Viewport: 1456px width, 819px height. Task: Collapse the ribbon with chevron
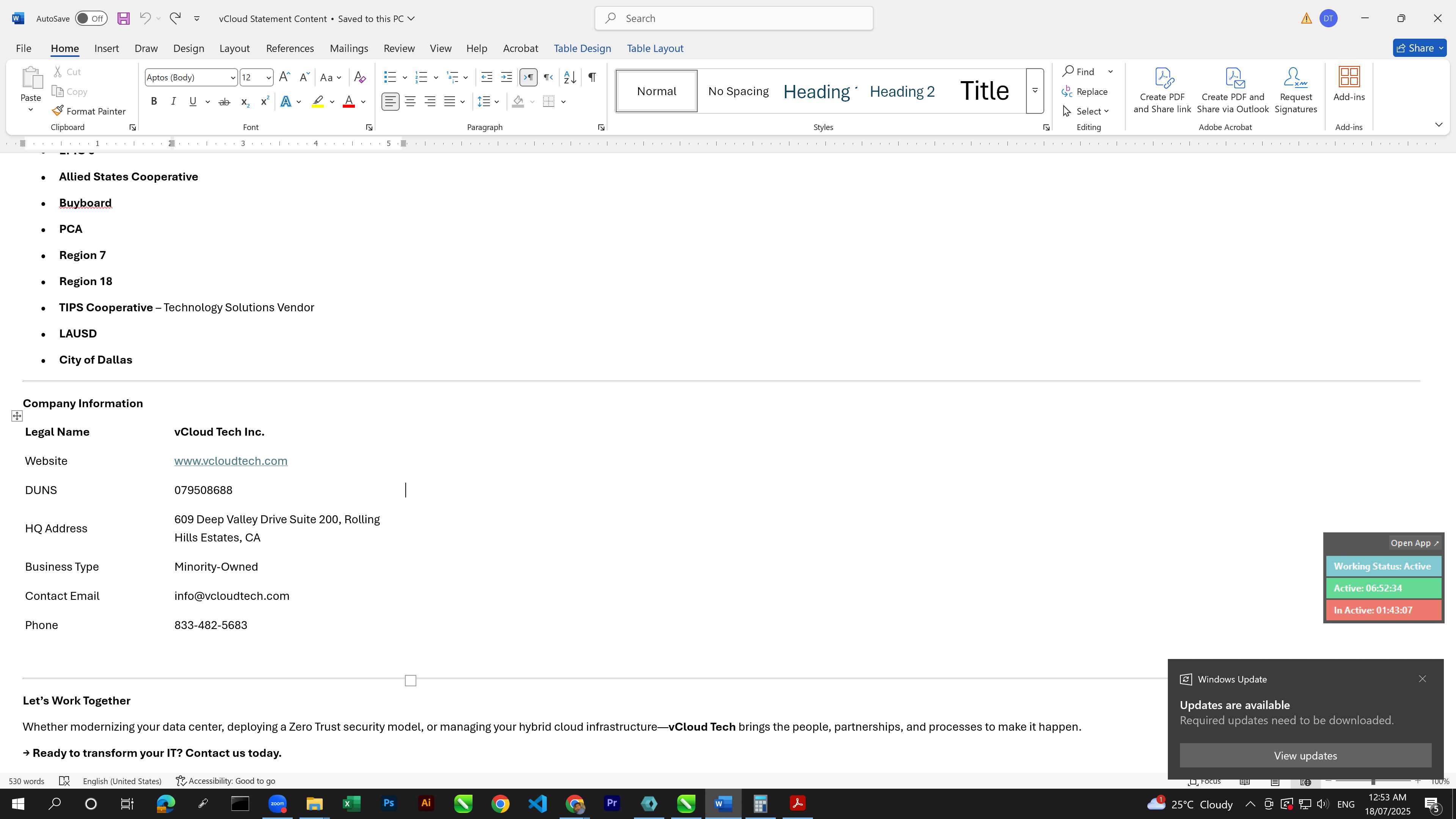1439,124
